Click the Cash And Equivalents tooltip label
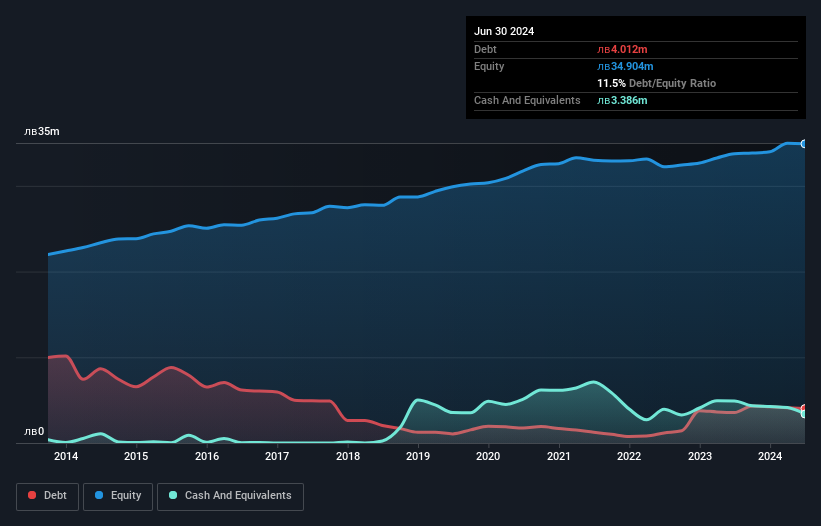The image size is (821, 526). [x=527, y=100]
